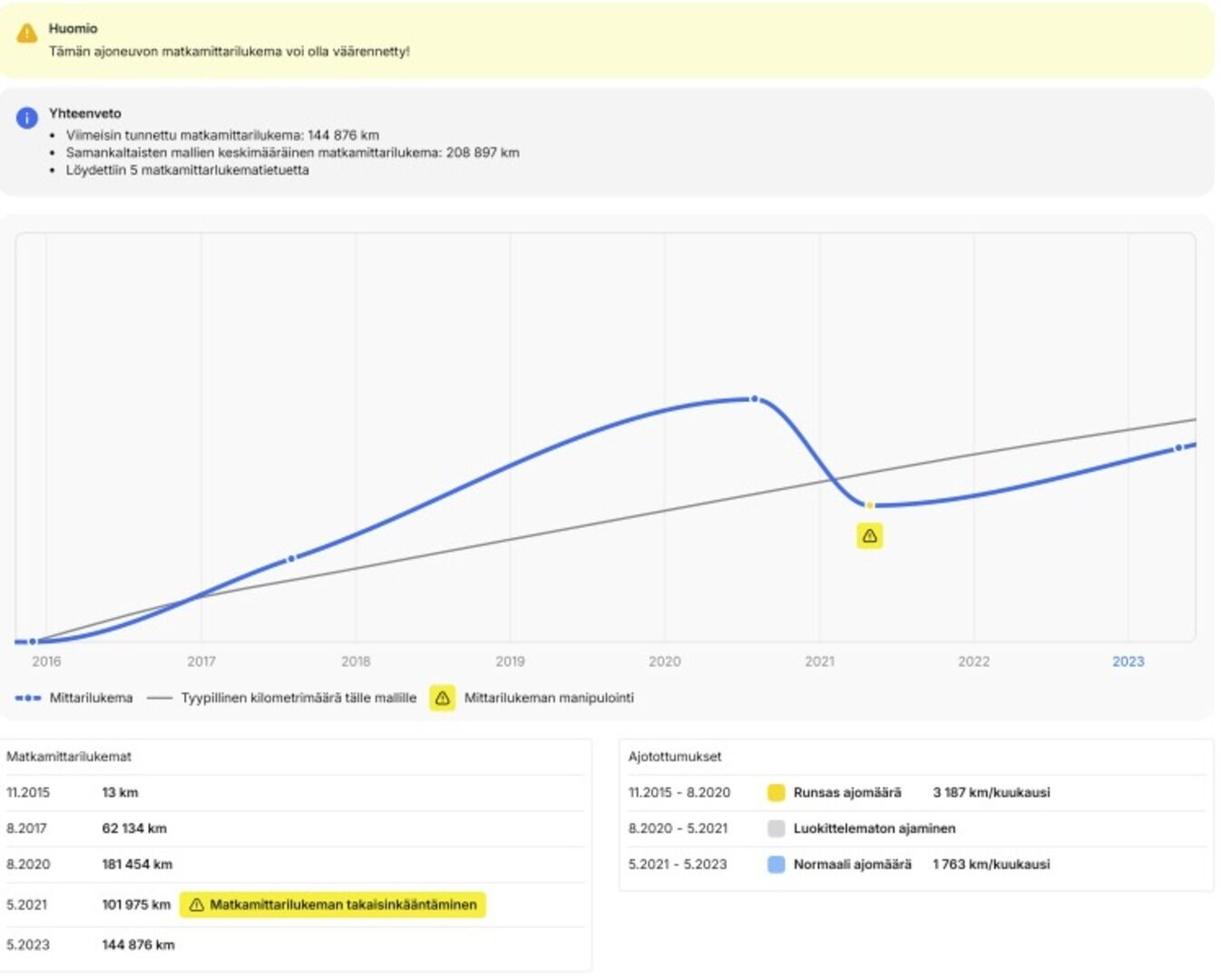
Task: Click the blue Normaali ajomäärä color swatch
Action: click(776, 865)
